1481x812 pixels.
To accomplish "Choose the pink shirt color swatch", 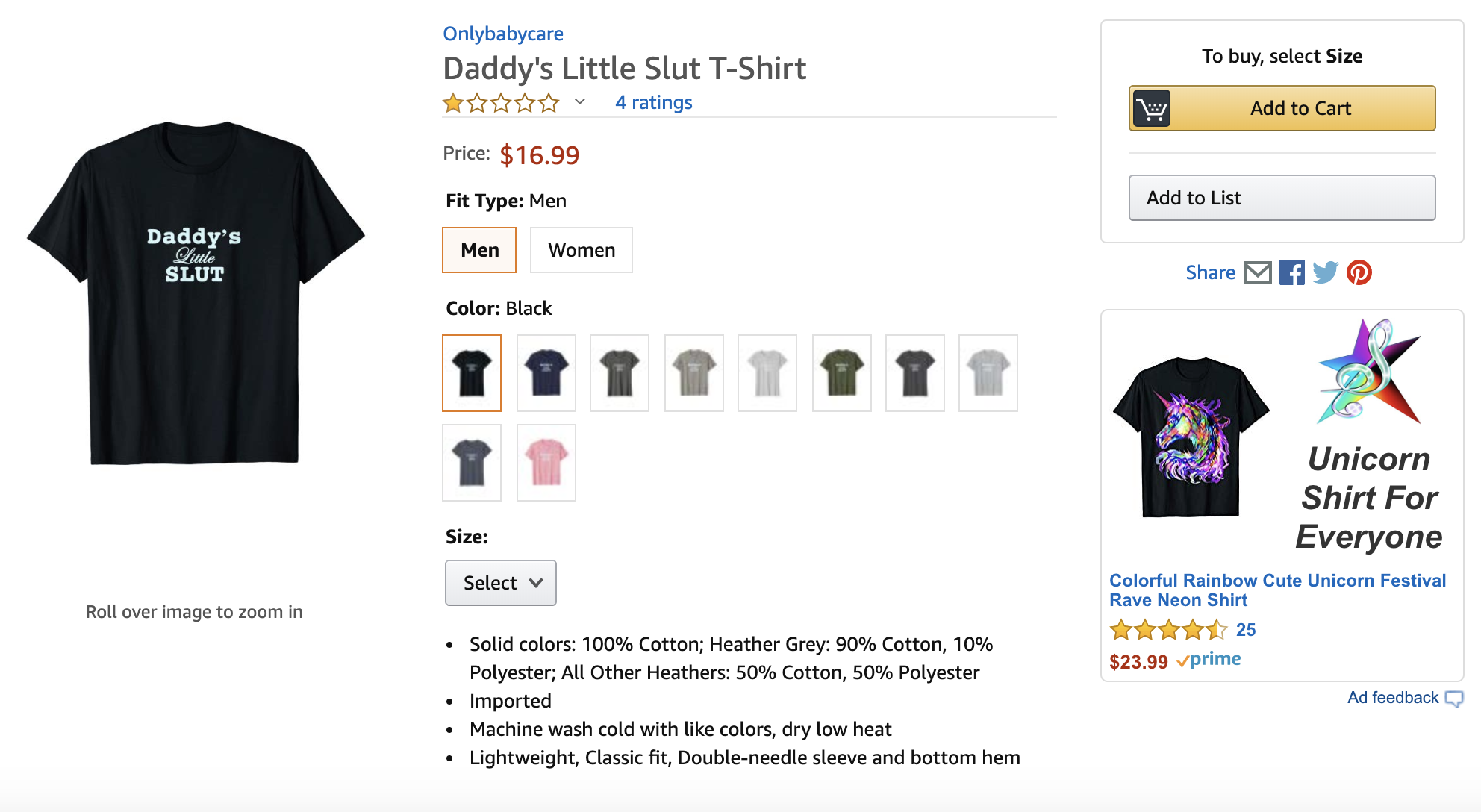I will 546,463.
